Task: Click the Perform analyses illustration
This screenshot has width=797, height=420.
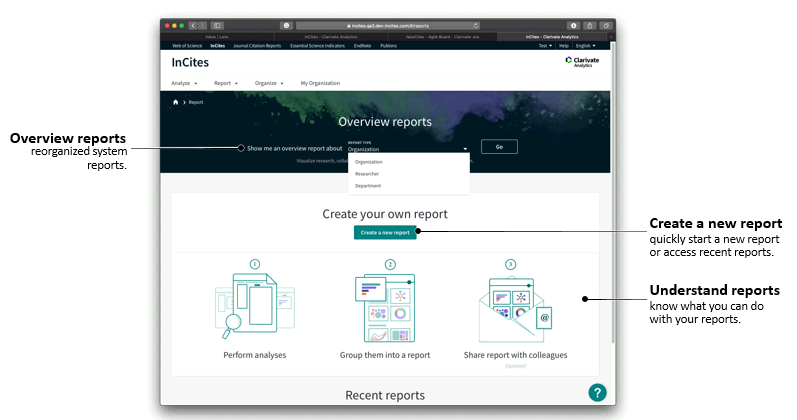Action: pos(255,306)
